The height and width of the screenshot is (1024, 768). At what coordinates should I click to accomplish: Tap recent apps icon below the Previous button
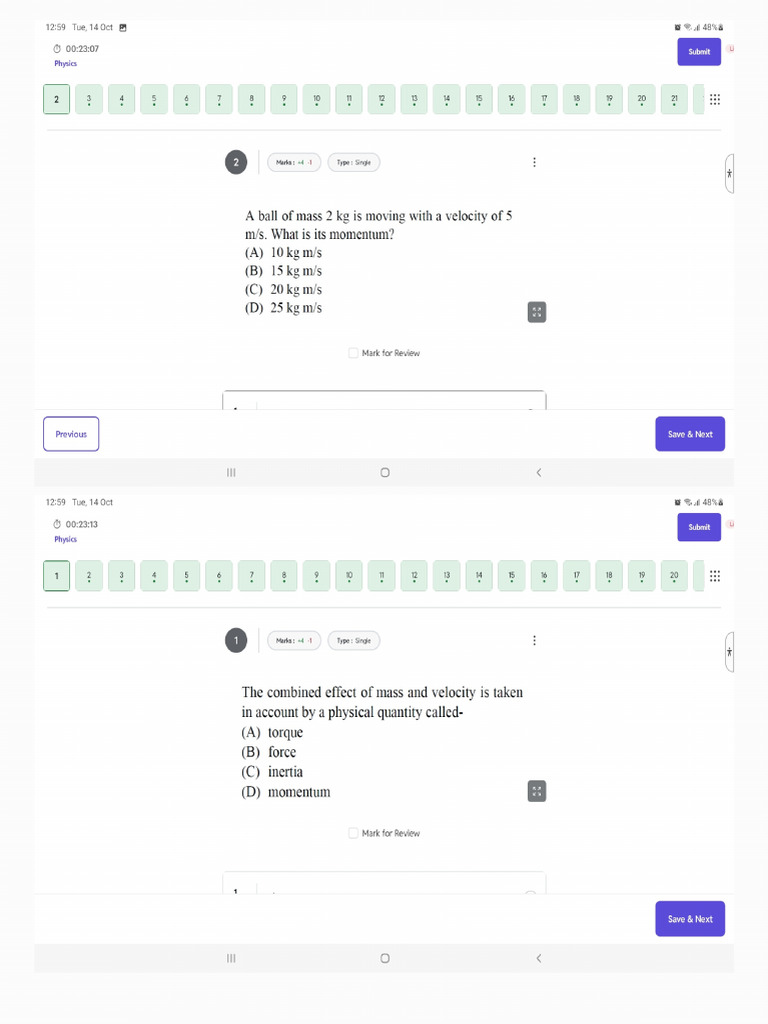[x=231, y=473]
